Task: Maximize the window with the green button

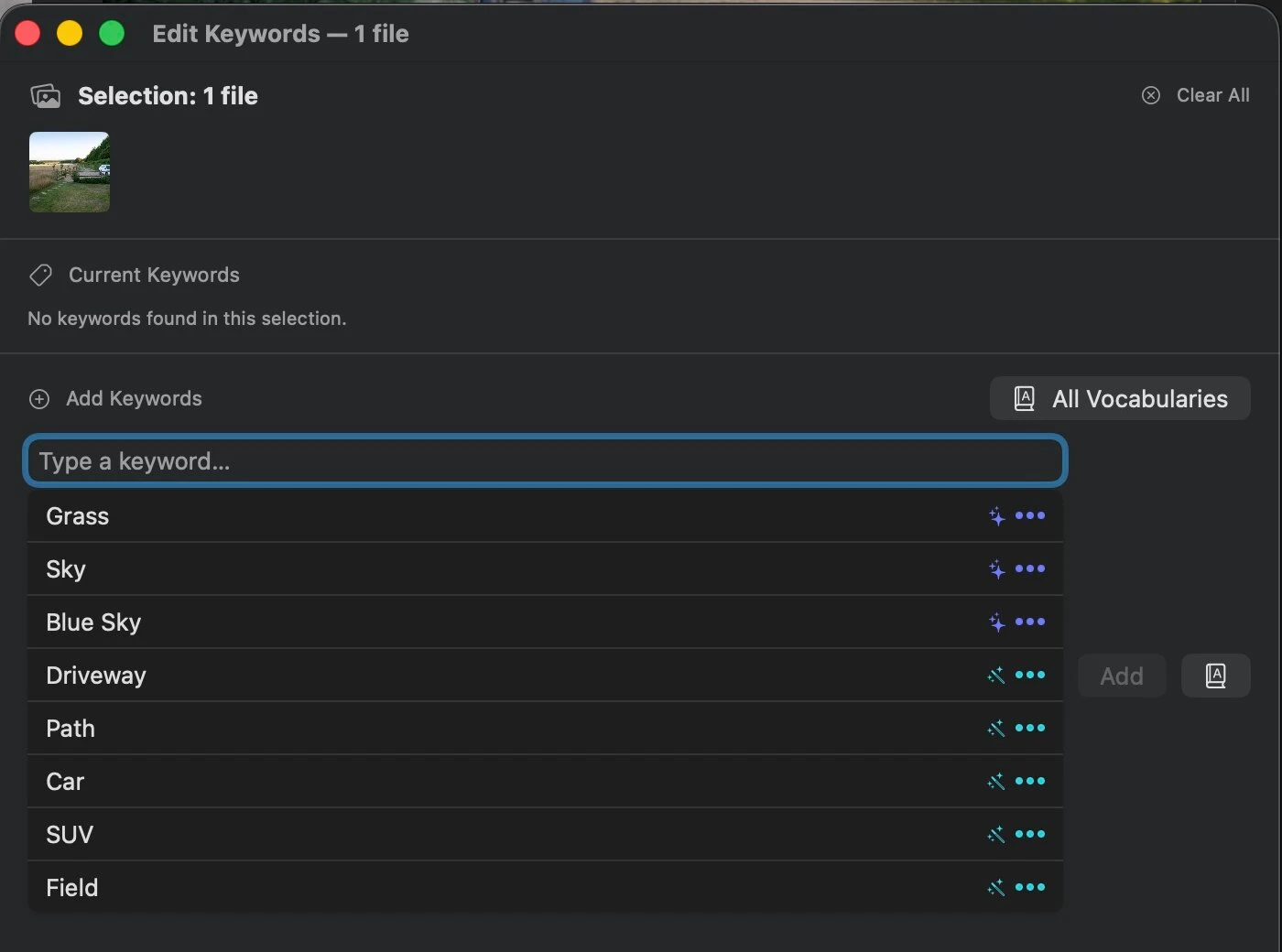Action: (x=112, y=33)
